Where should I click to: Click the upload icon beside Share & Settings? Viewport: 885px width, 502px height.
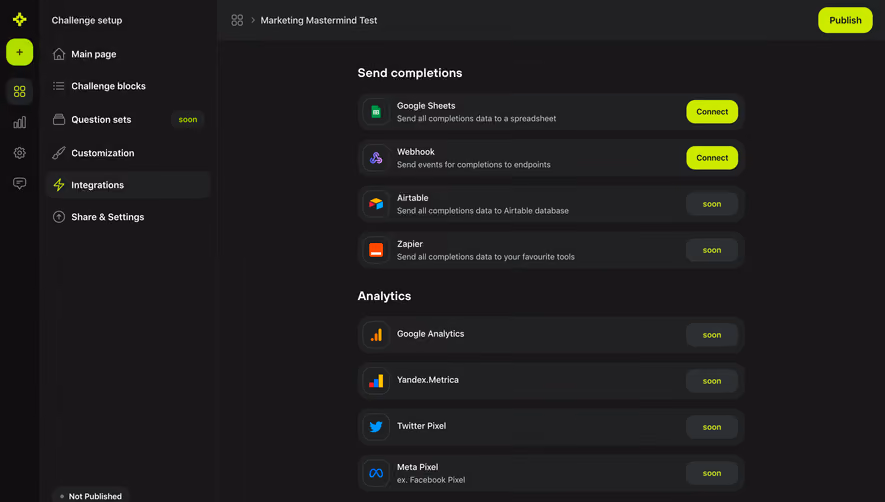click(x=59, y=217)
